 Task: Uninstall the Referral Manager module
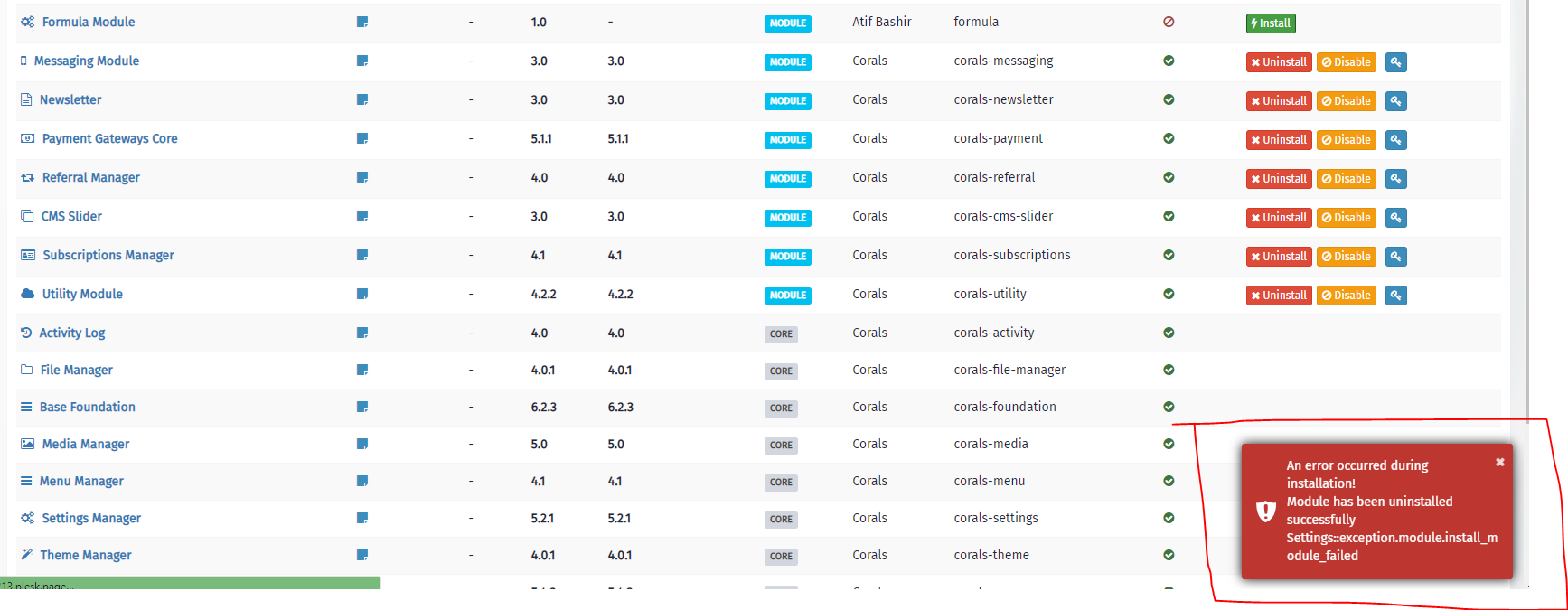coord(1279,179)
